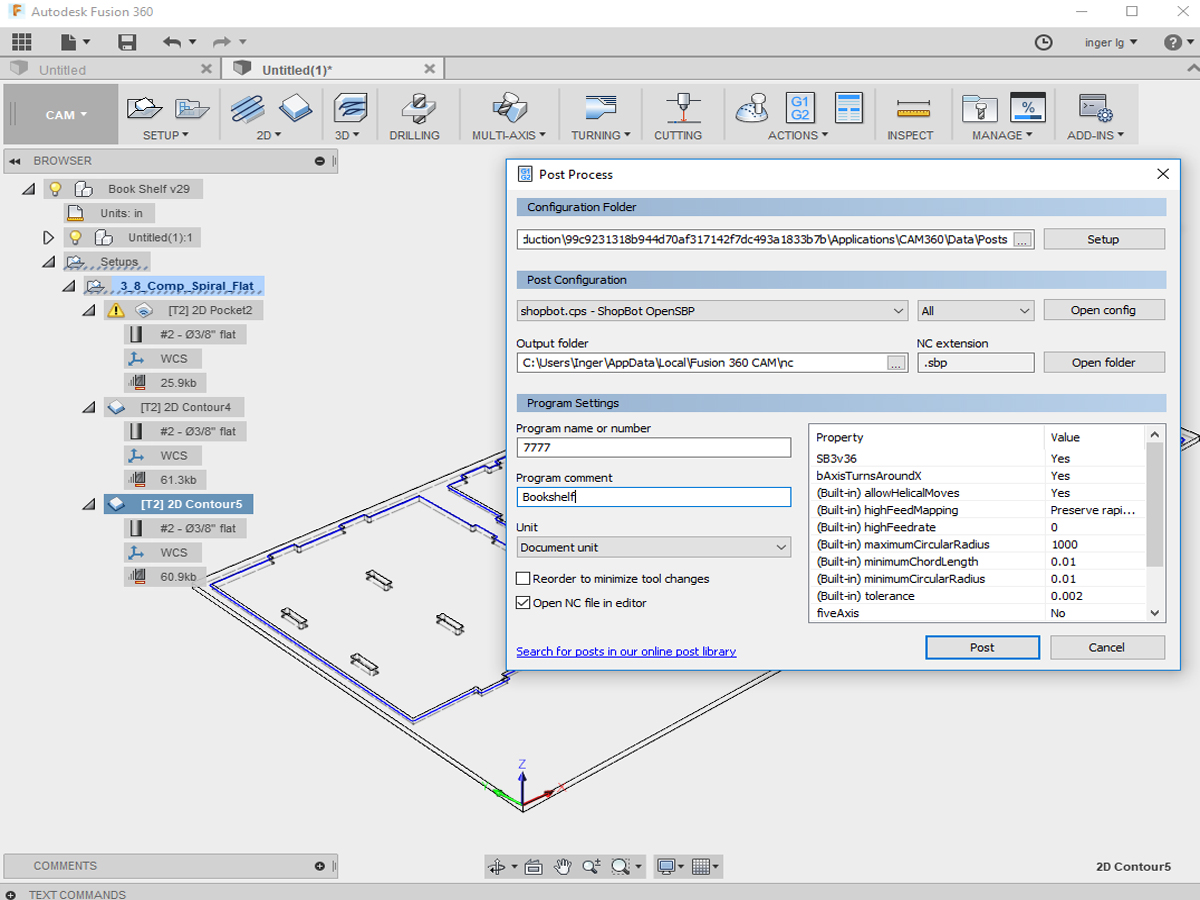Viewport: 1200px width, 900px height.
Task: Collapse the [T2] 2D Contour4 operation
Action: [88, 407]
